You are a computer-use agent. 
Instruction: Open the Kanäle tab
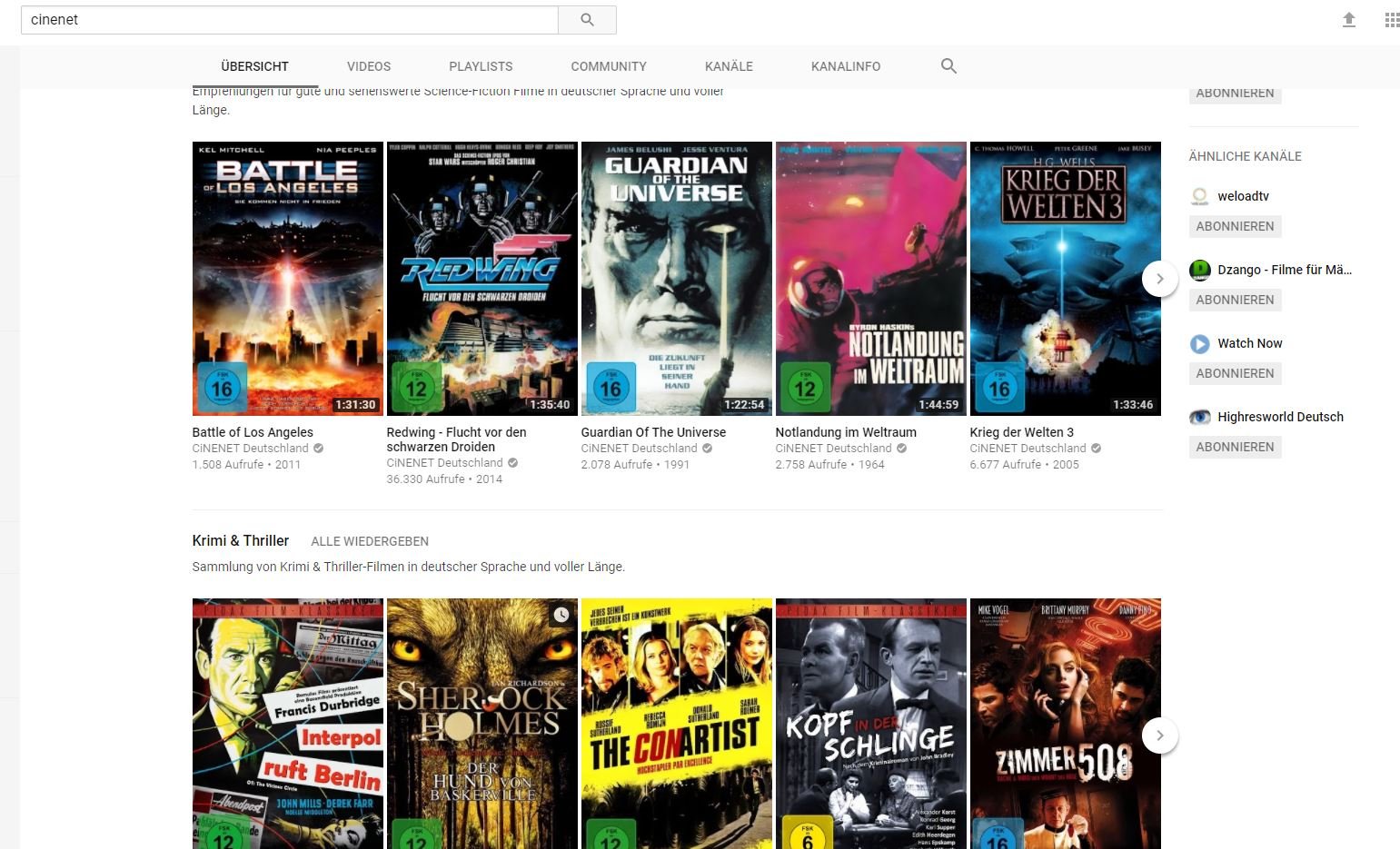(x=729, y=66)
